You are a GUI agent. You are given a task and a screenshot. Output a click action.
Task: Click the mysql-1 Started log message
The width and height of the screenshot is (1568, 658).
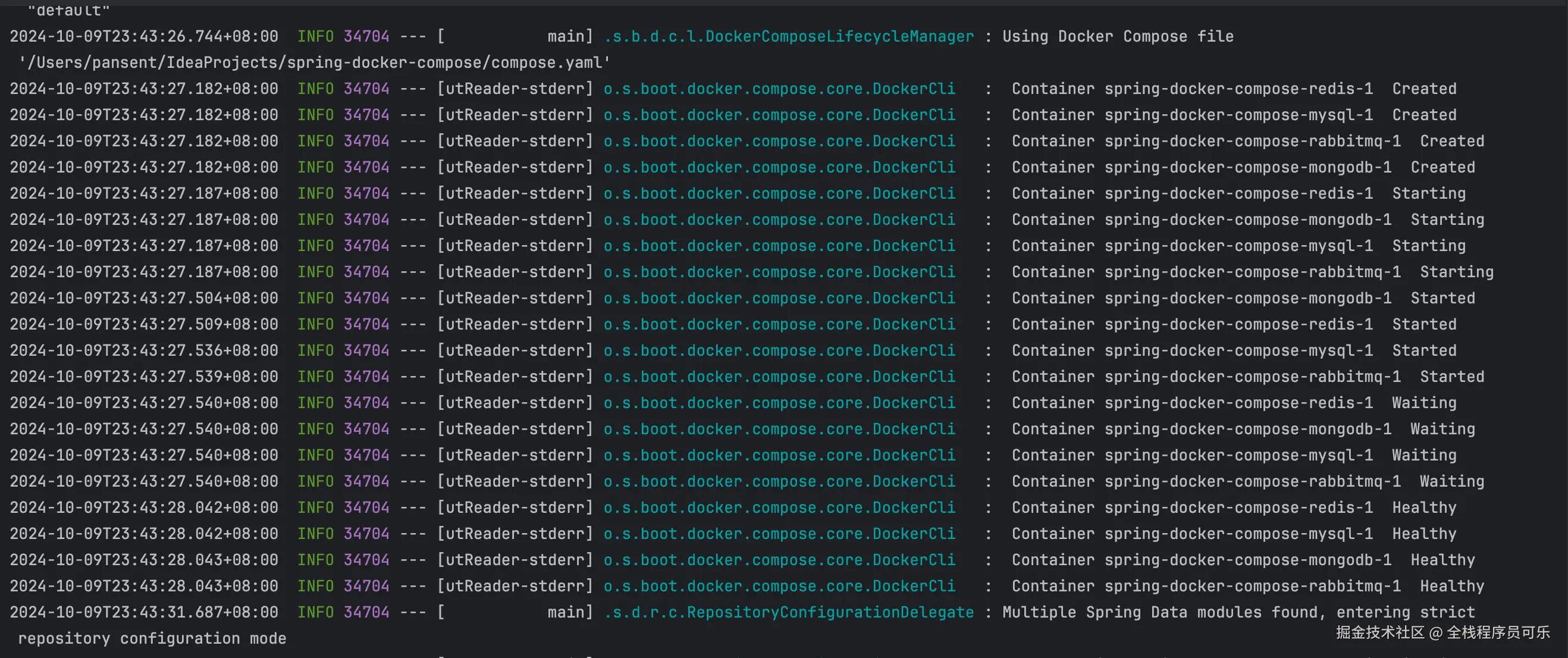1233,350
